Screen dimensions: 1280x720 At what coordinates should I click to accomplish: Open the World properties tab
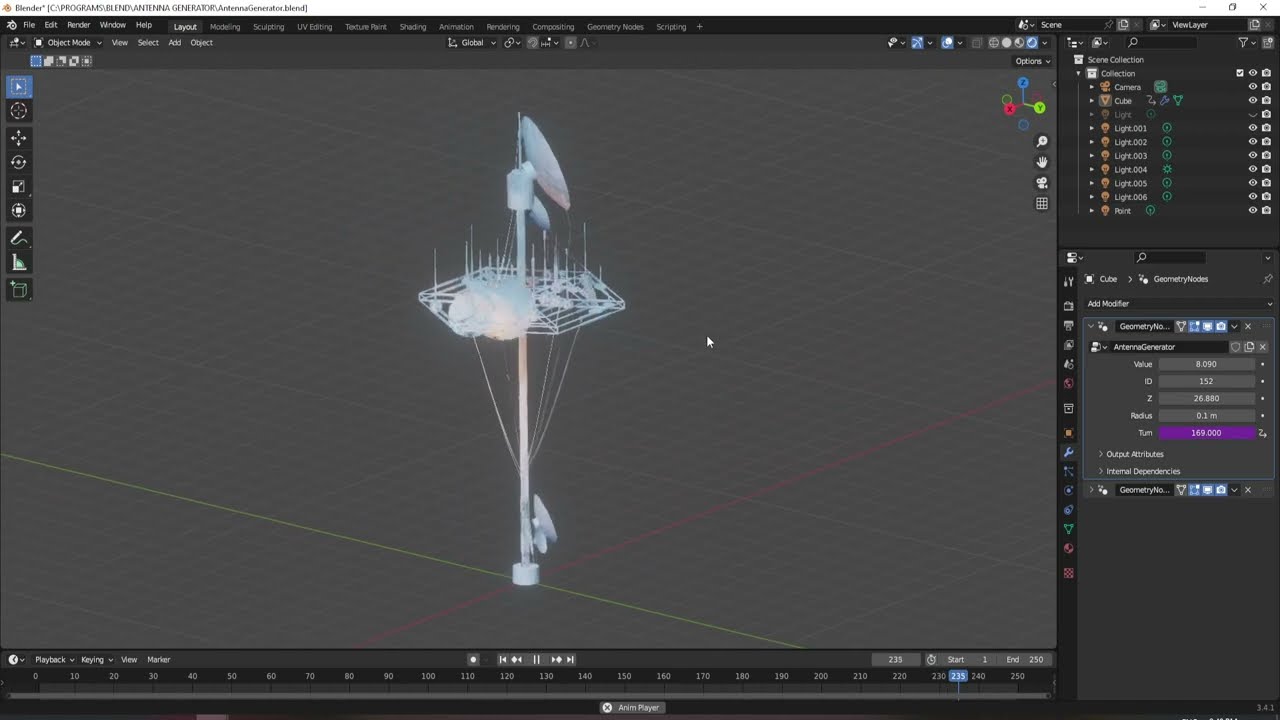point(1068,383)
